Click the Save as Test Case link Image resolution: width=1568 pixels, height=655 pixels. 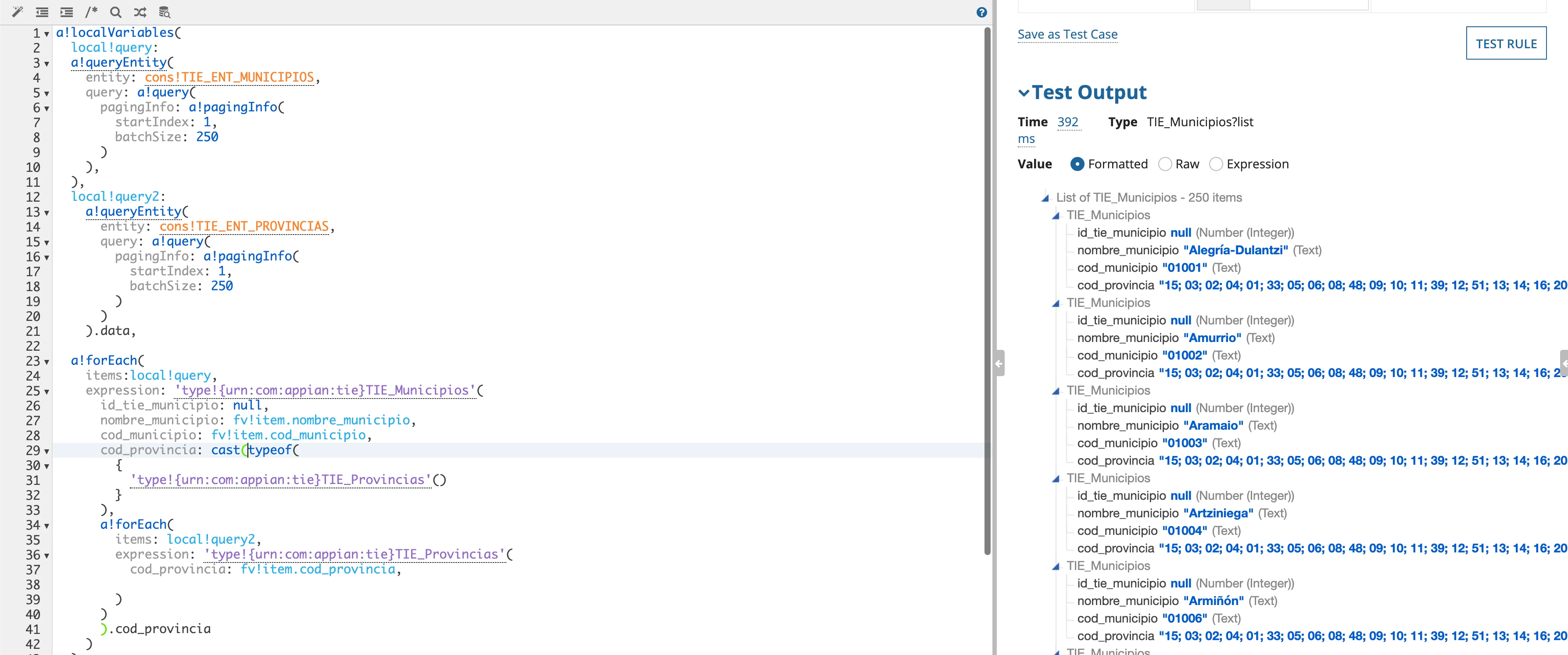pyautogui.click(x=1067, y=35)
